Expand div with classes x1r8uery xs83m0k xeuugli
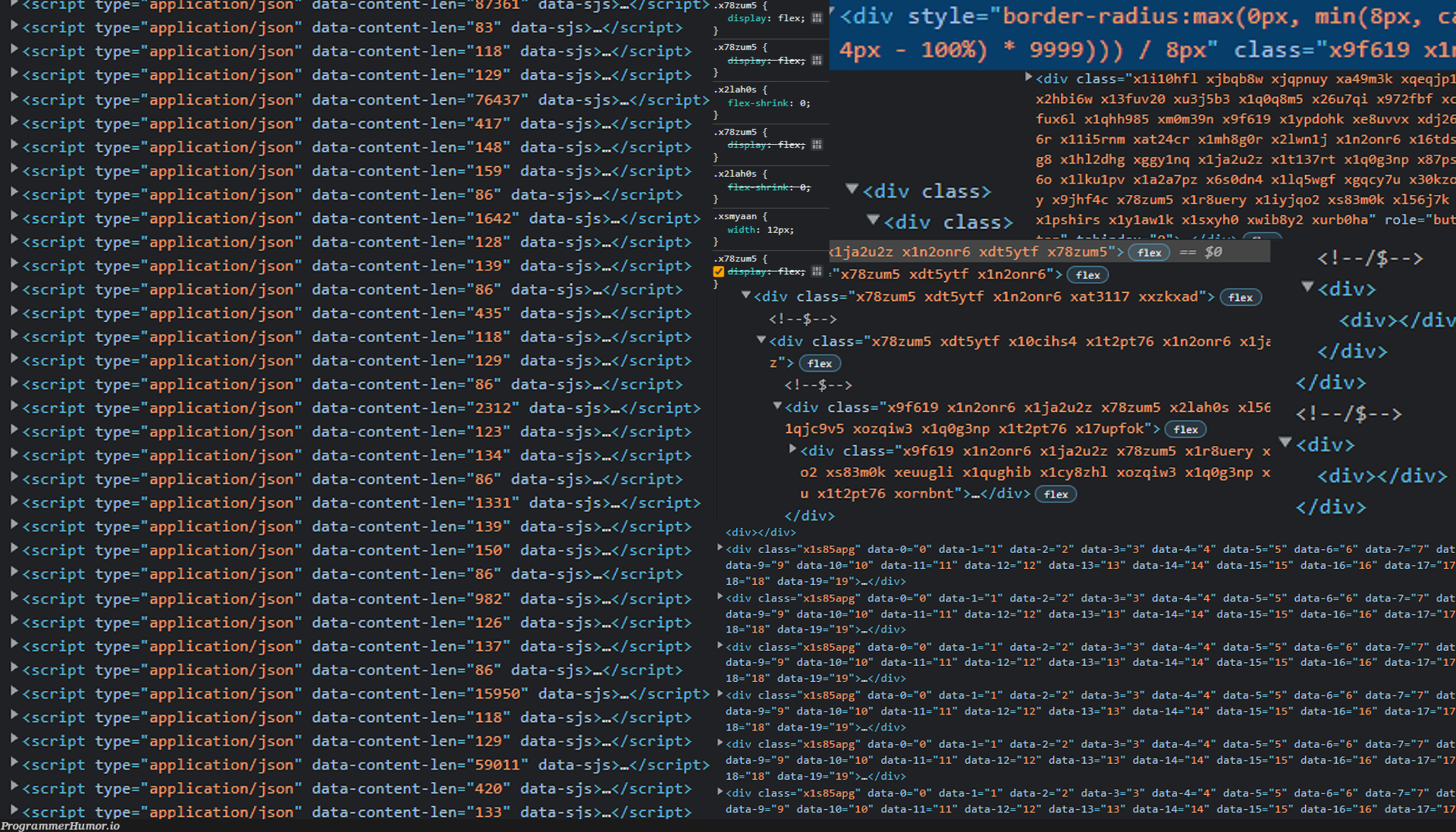Image resolution: width=1456 pixels, height=832 pixels. point(792,449)
